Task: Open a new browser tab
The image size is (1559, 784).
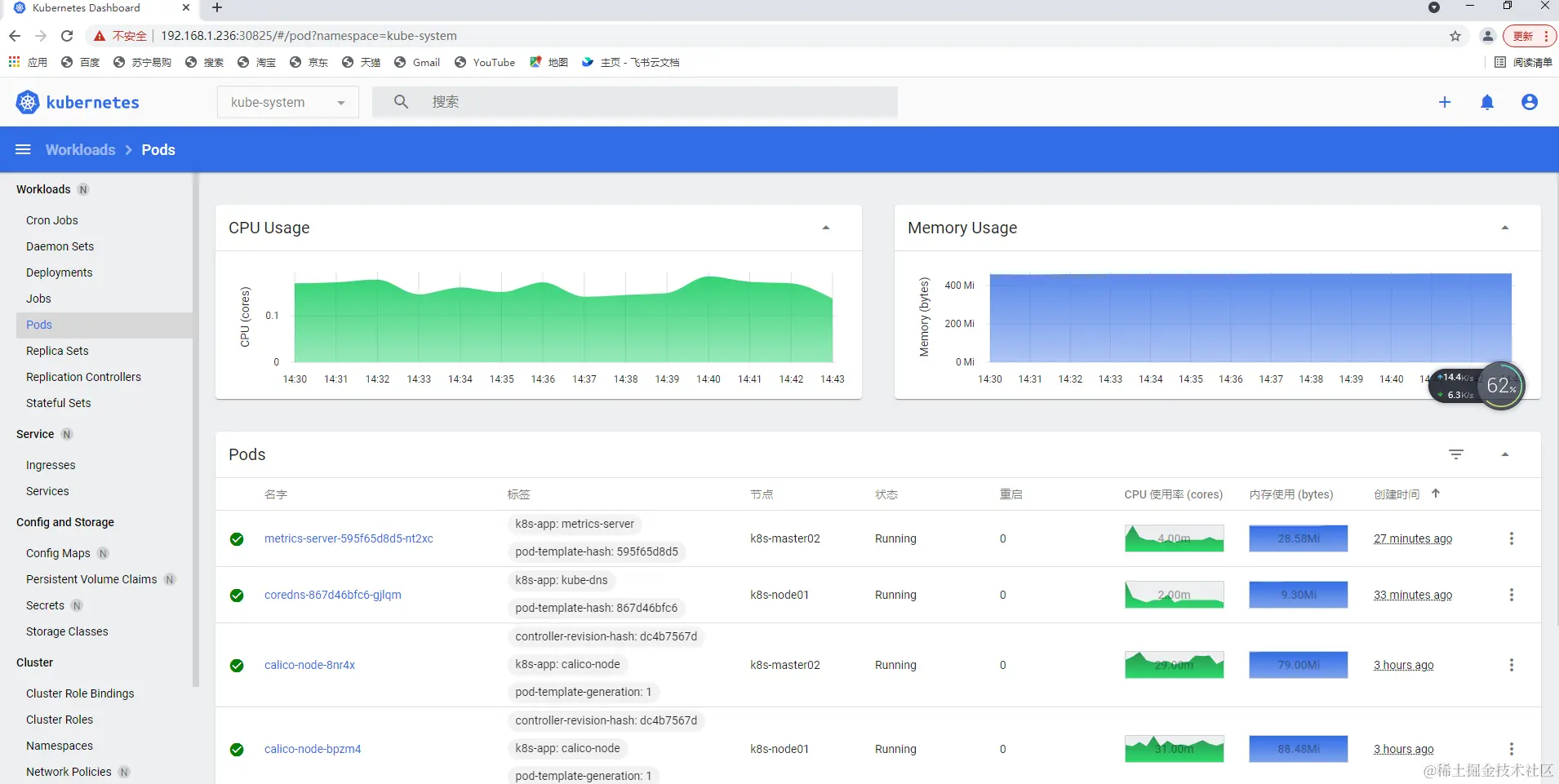Action: [x=217, y=8]
